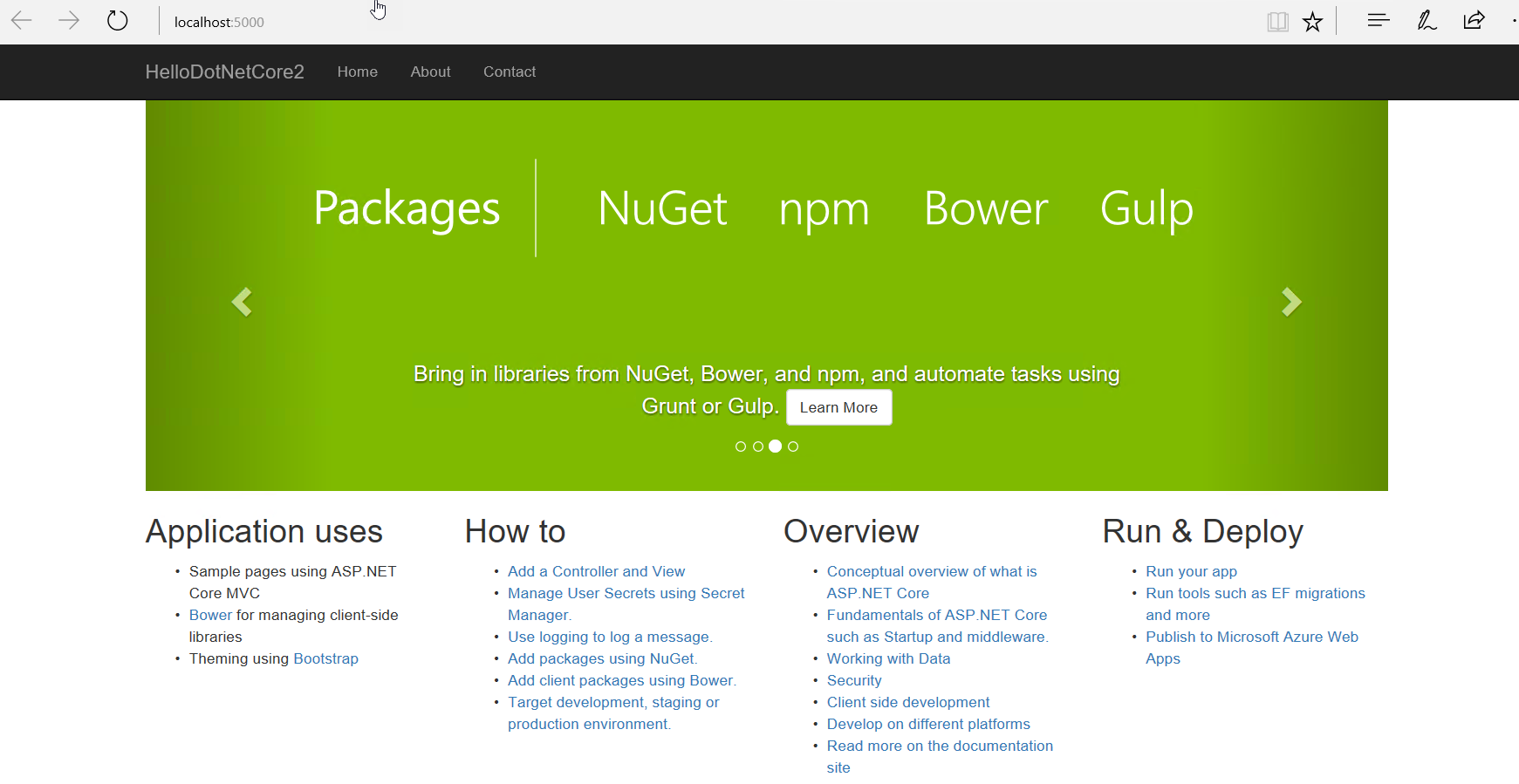
Task: Click the Share icon in toolbar
Action: point(1474,20)
